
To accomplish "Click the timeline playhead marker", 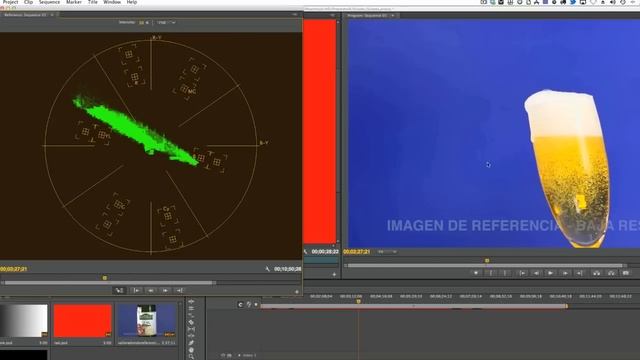I will click(x=358, y=301).
